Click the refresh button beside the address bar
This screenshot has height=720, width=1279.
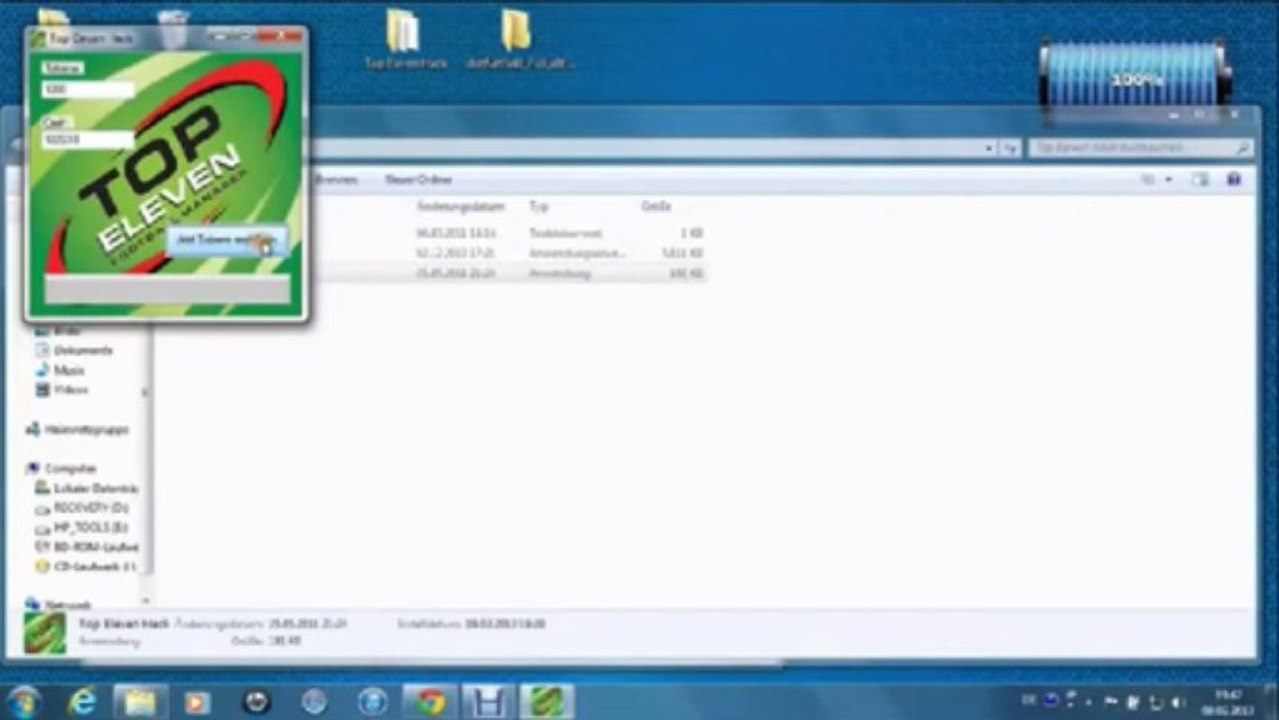click(1011, 148)
